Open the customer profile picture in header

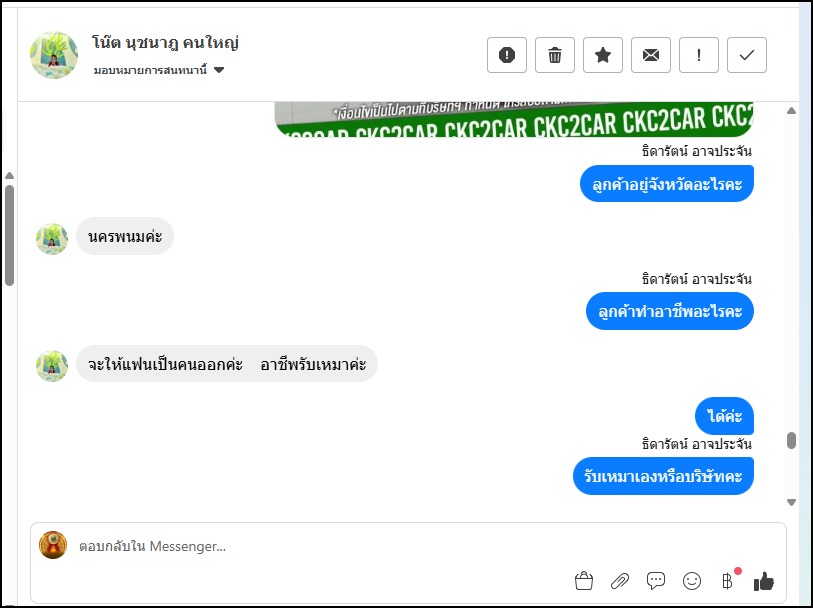coord(54,55)
